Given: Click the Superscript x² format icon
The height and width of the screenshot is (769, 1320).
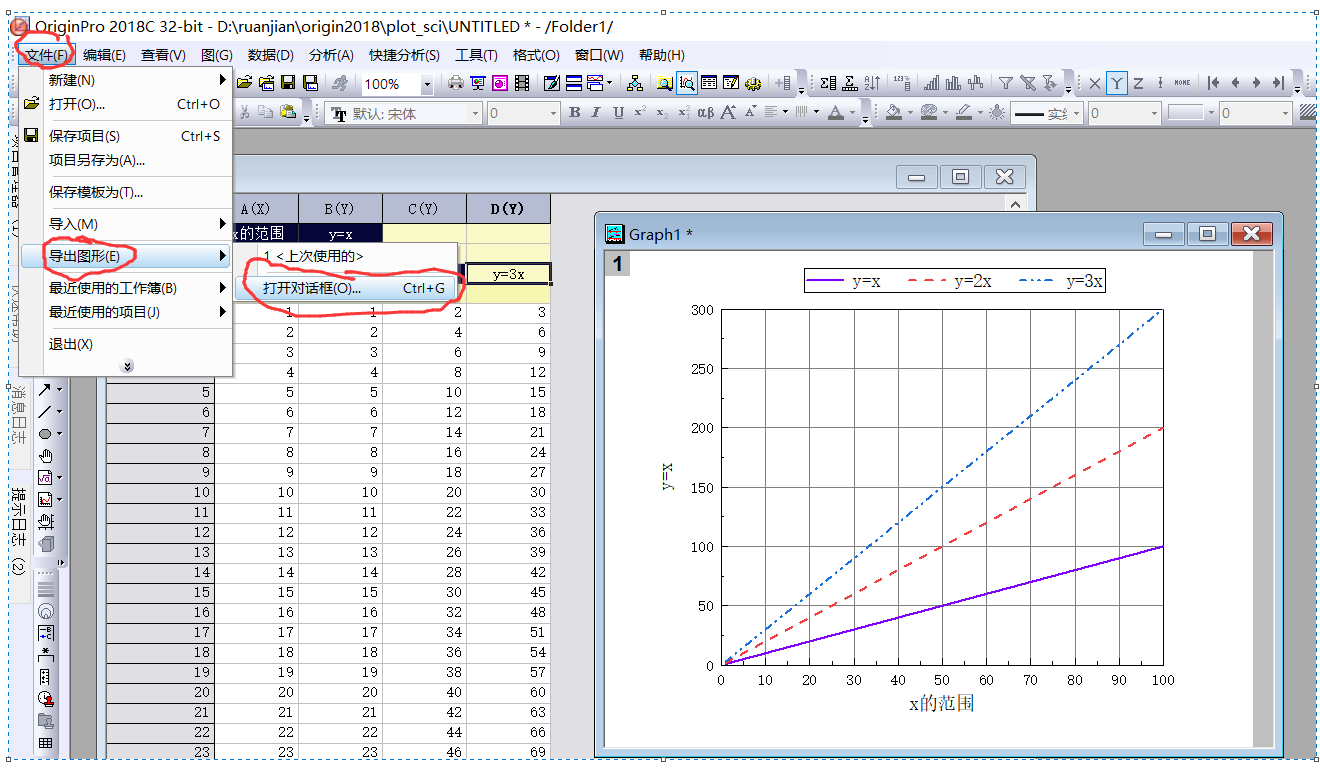Looking at the screenshot, I should pos(640,113).
